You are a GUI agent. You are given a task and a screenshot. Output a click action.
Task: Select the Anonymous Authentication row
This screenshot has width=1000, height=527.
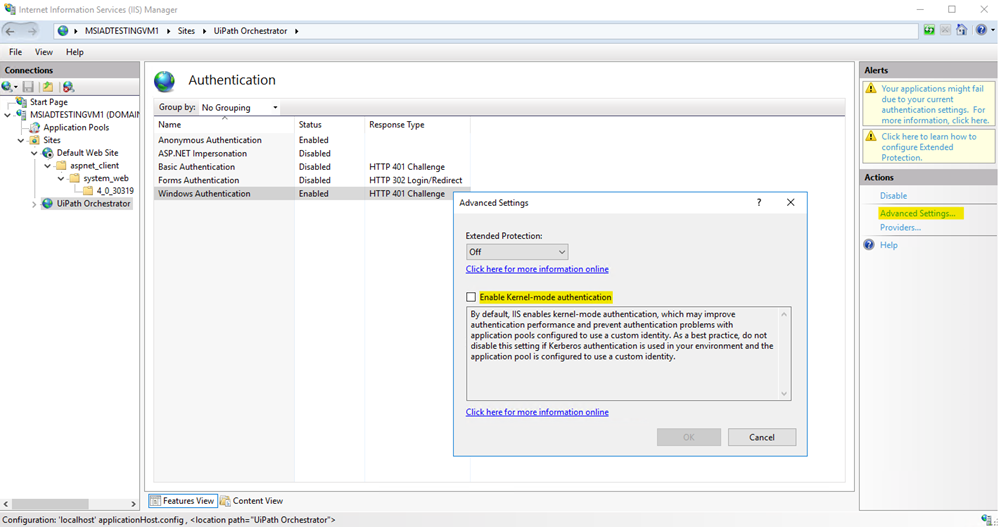pos(312,140)
